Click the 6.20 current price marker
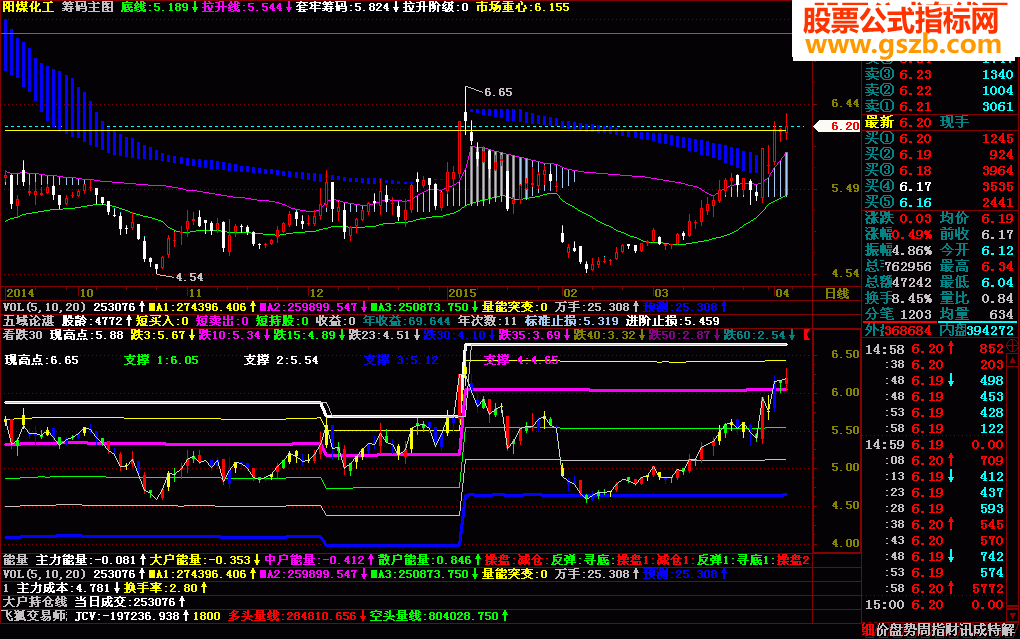This screenshot has height=639, width=1020. click(x=838, y=126)
